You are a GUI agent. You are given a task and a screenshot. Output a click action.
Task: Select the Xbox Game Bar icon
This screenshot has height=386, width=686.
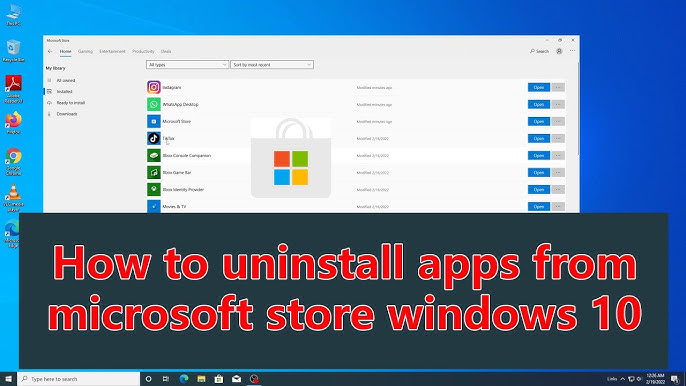154,172
